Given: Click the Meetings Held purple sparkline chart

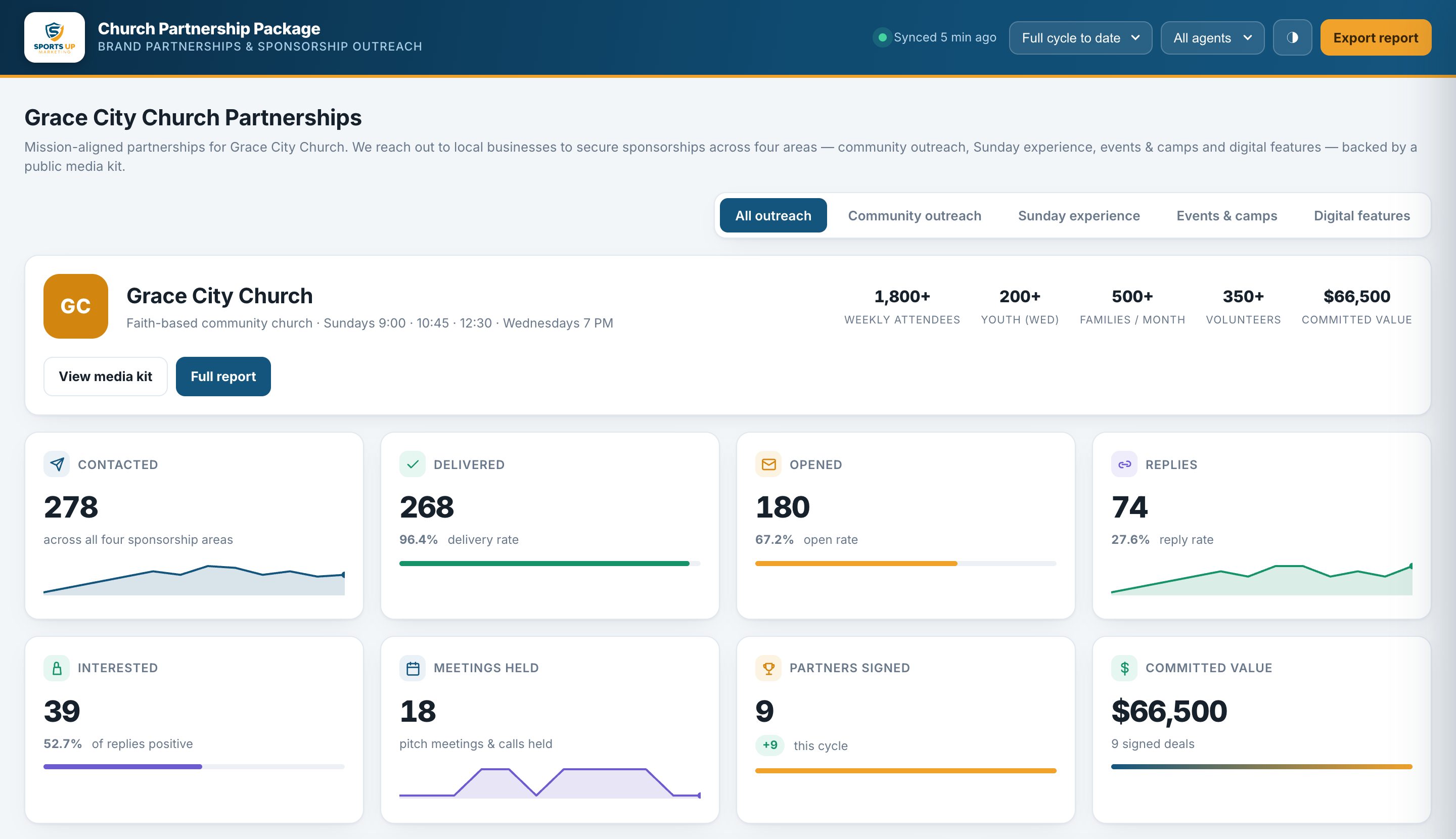Looking at the screenshot, I should 550,783.
